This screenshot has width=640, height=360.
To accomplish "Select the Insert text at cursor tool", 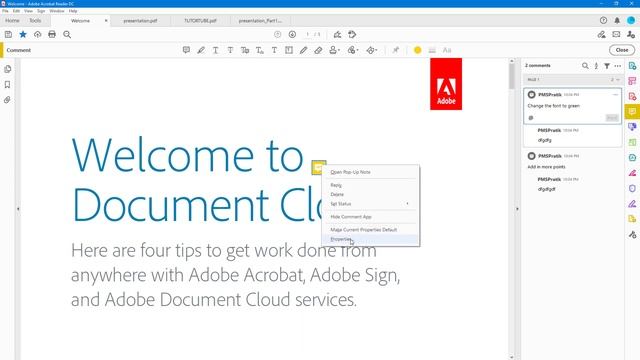I will click(x=260, y=50).
